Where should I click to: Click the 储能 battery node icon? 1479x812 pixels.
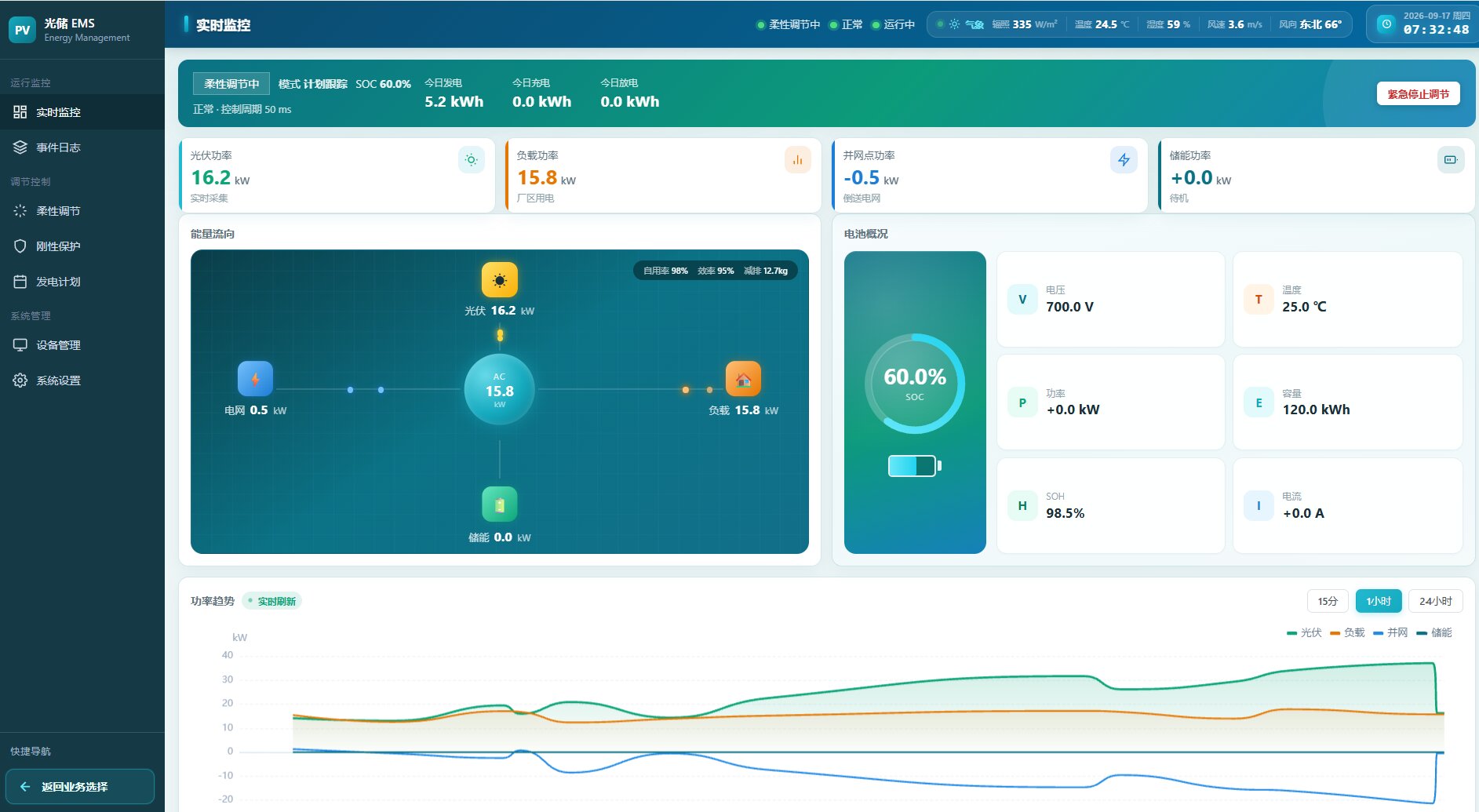coord(500,504)
